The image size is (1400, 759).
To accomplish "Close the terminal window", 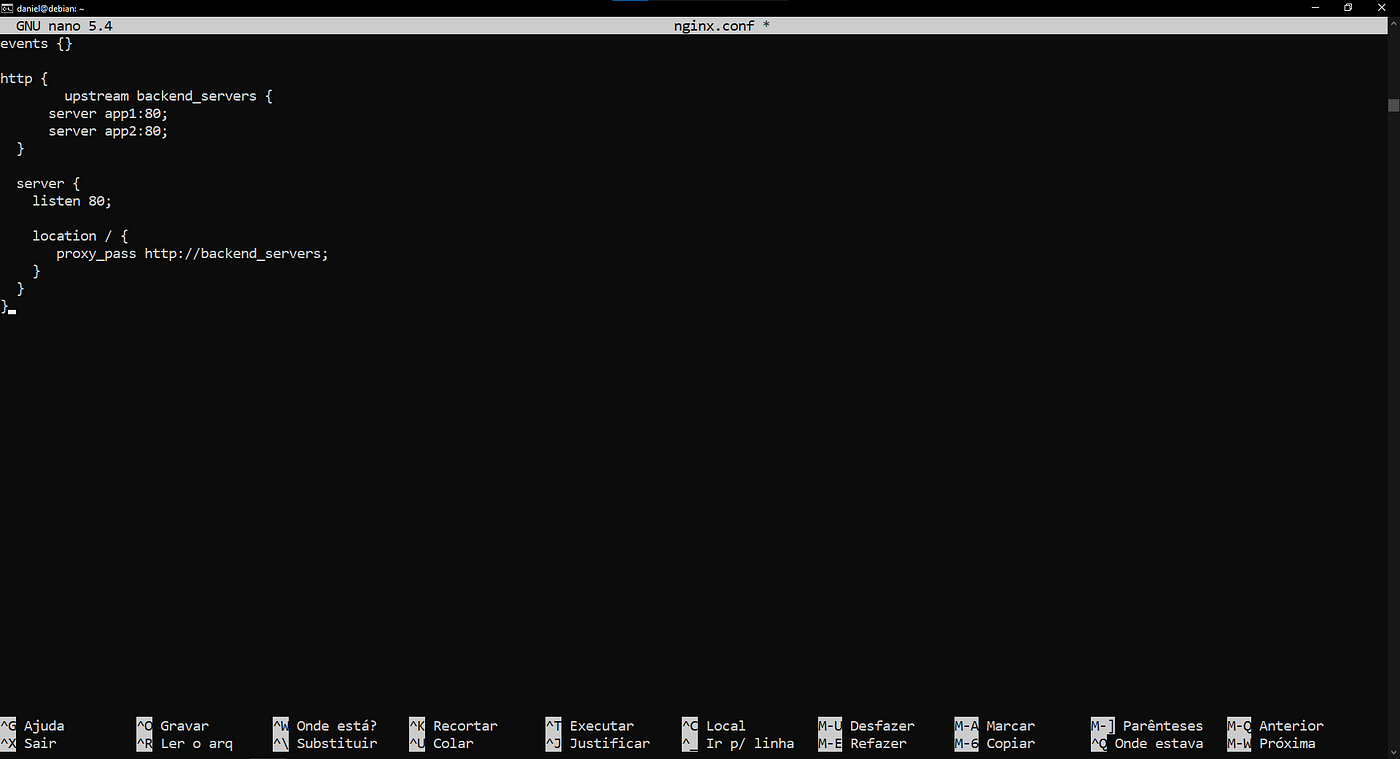I will coord(1379,7).
